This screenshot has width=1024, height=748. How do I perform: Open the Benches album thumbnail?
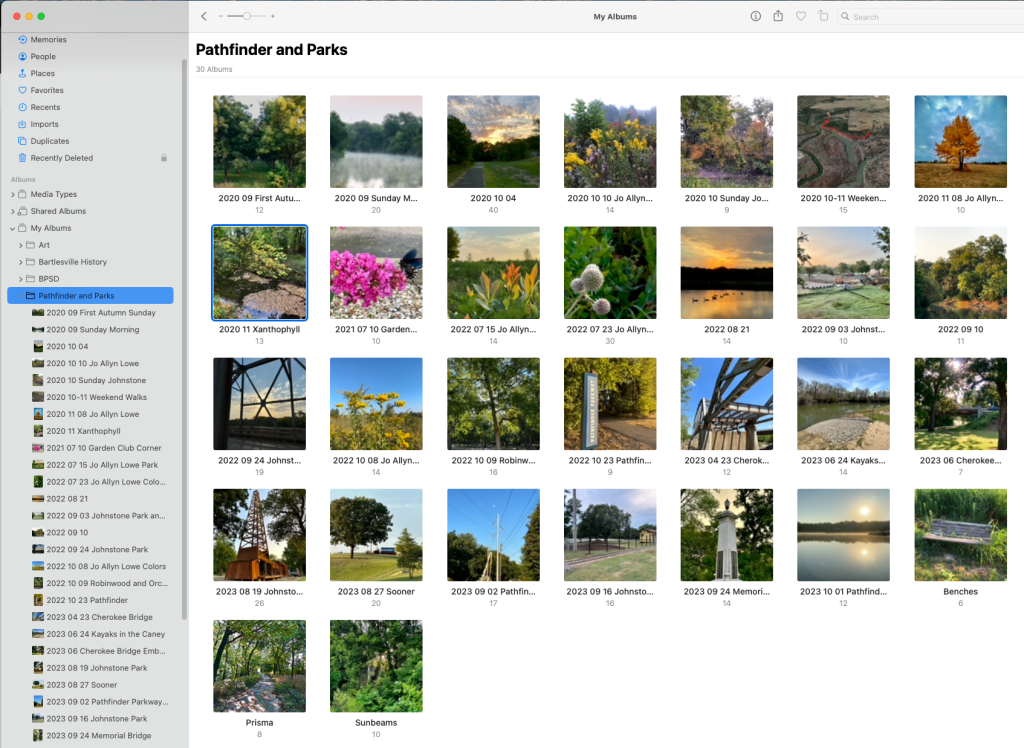click(960, 535)
